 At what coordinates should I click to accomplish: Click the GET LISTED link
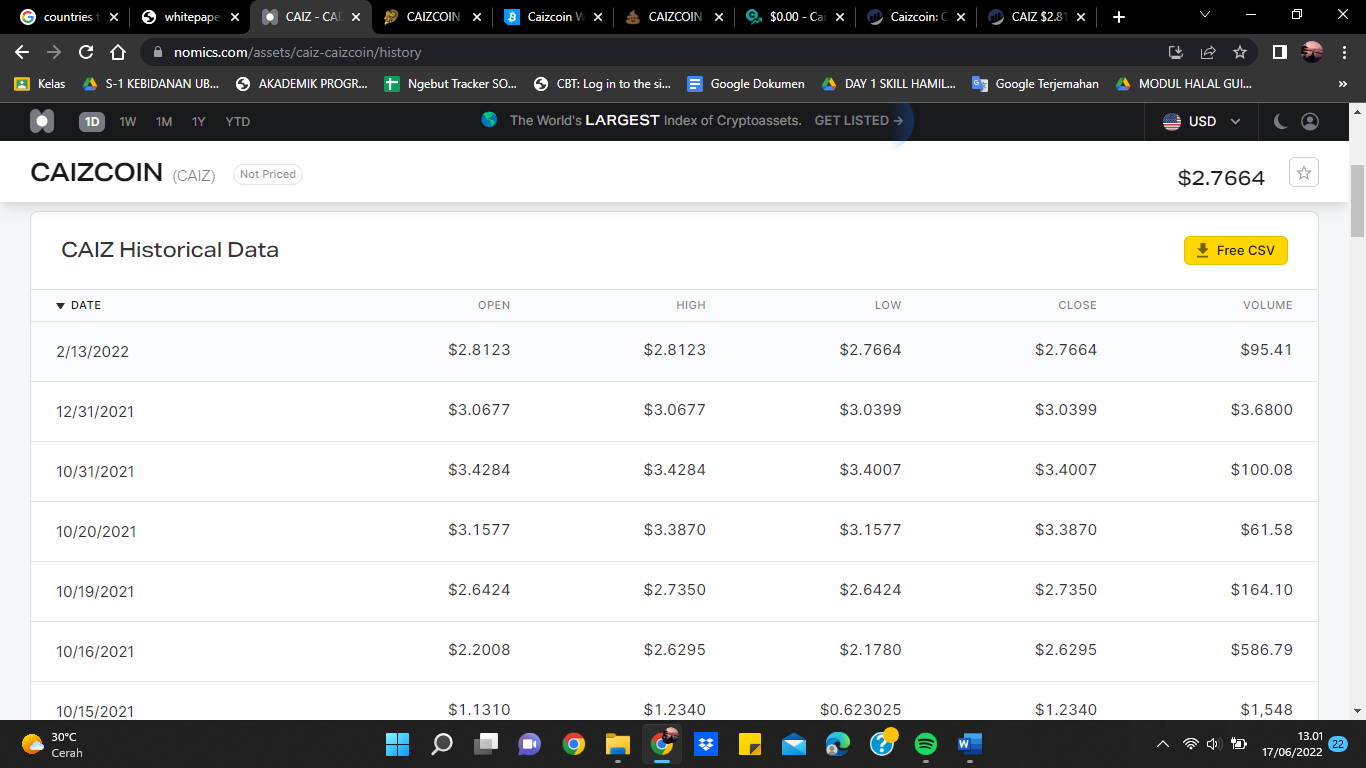pyautogui.click(x=859, y=120)
